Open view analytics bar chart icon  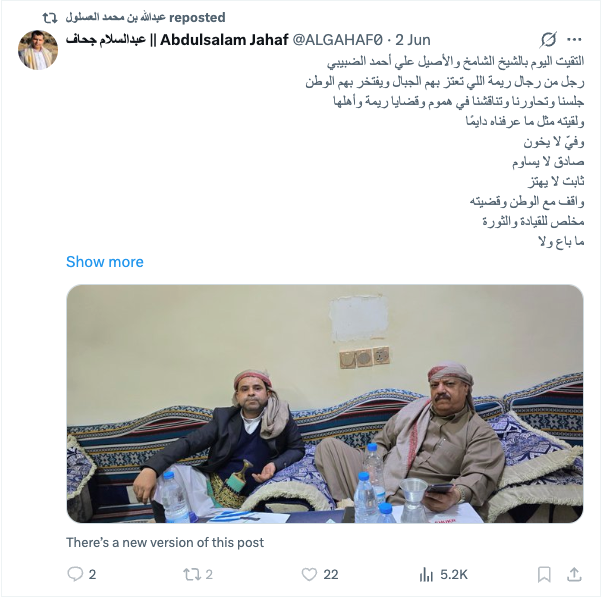(426, 574)
